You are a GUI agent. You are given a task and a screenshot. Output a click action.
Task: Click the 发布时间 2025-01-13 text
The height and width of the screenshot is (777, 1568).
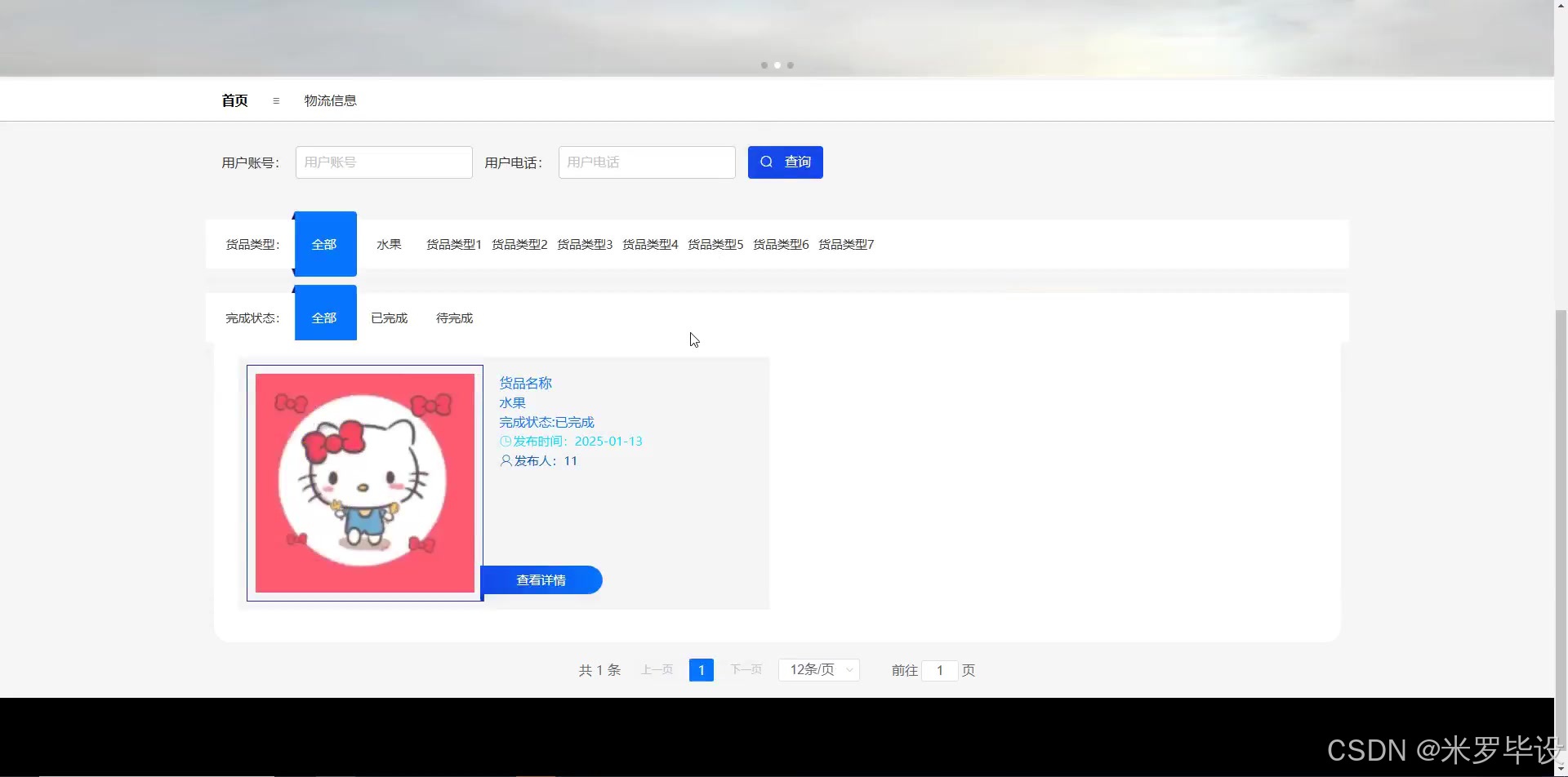point(578,442)
